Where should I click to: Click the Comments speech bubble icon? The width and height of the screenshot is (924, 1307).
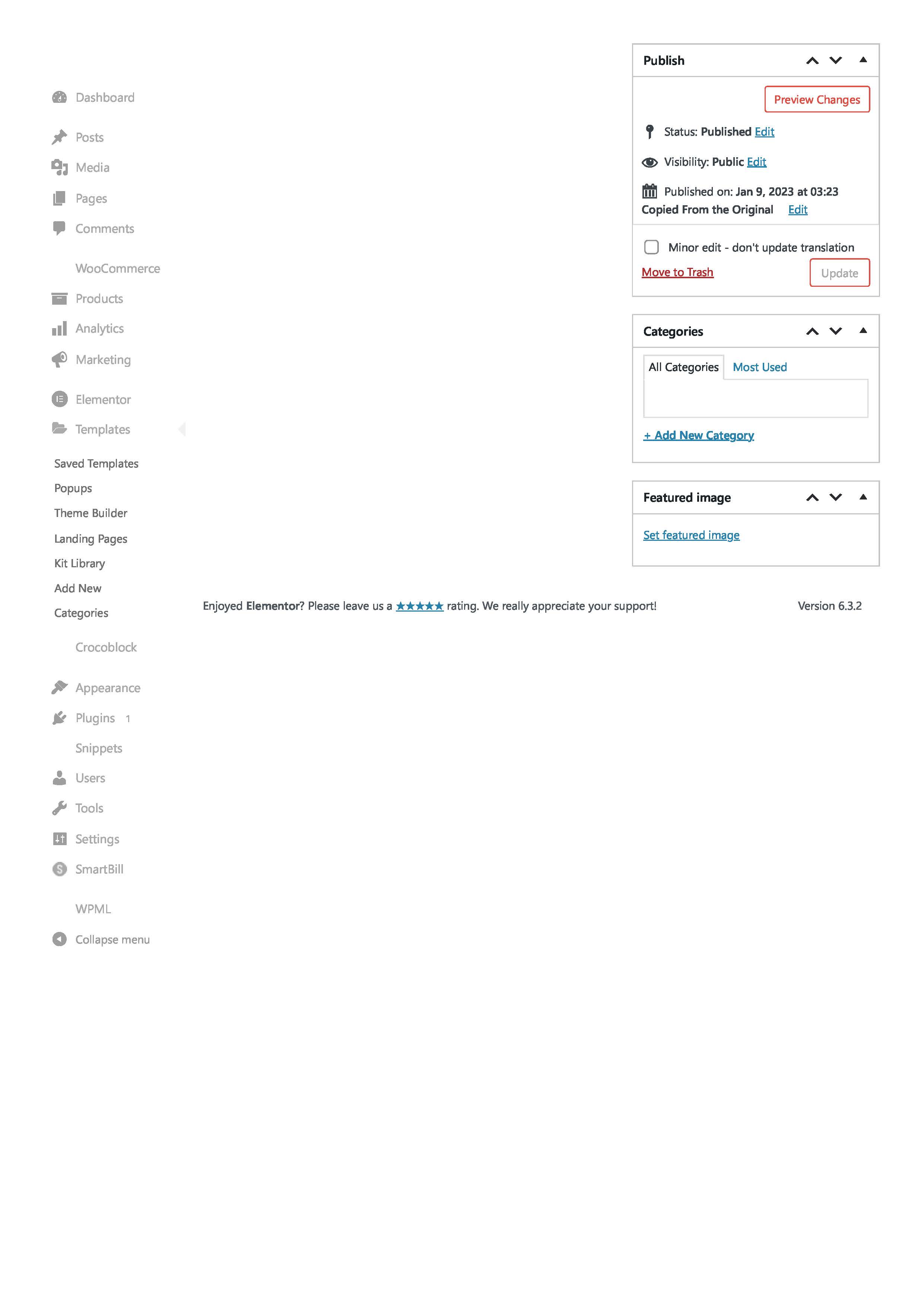coord(59,228)
